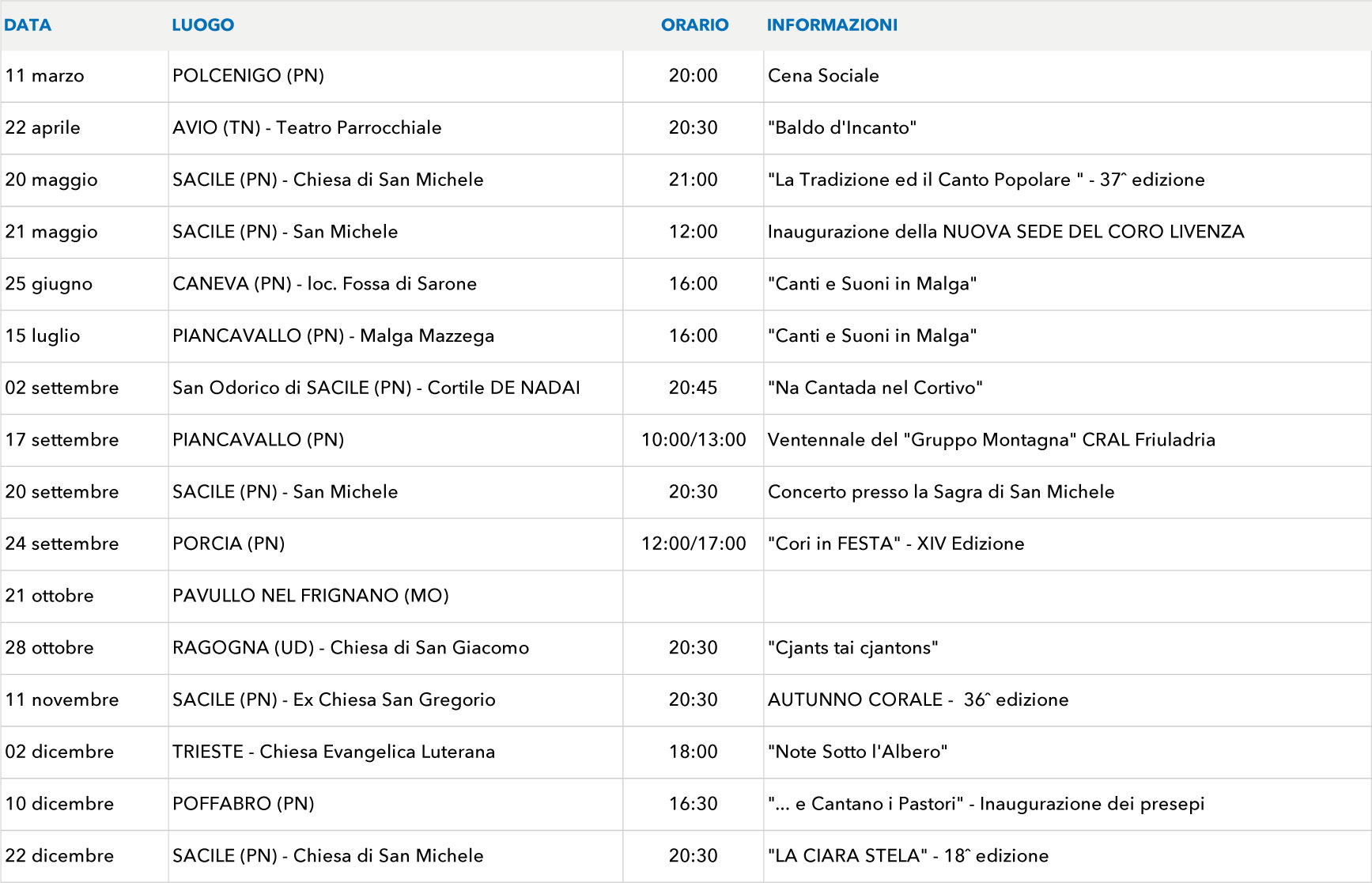Click 'Concerto presso la Sagra di San Michele'
This screenshot has height=883, width=1372.
[x=941, y=492]
